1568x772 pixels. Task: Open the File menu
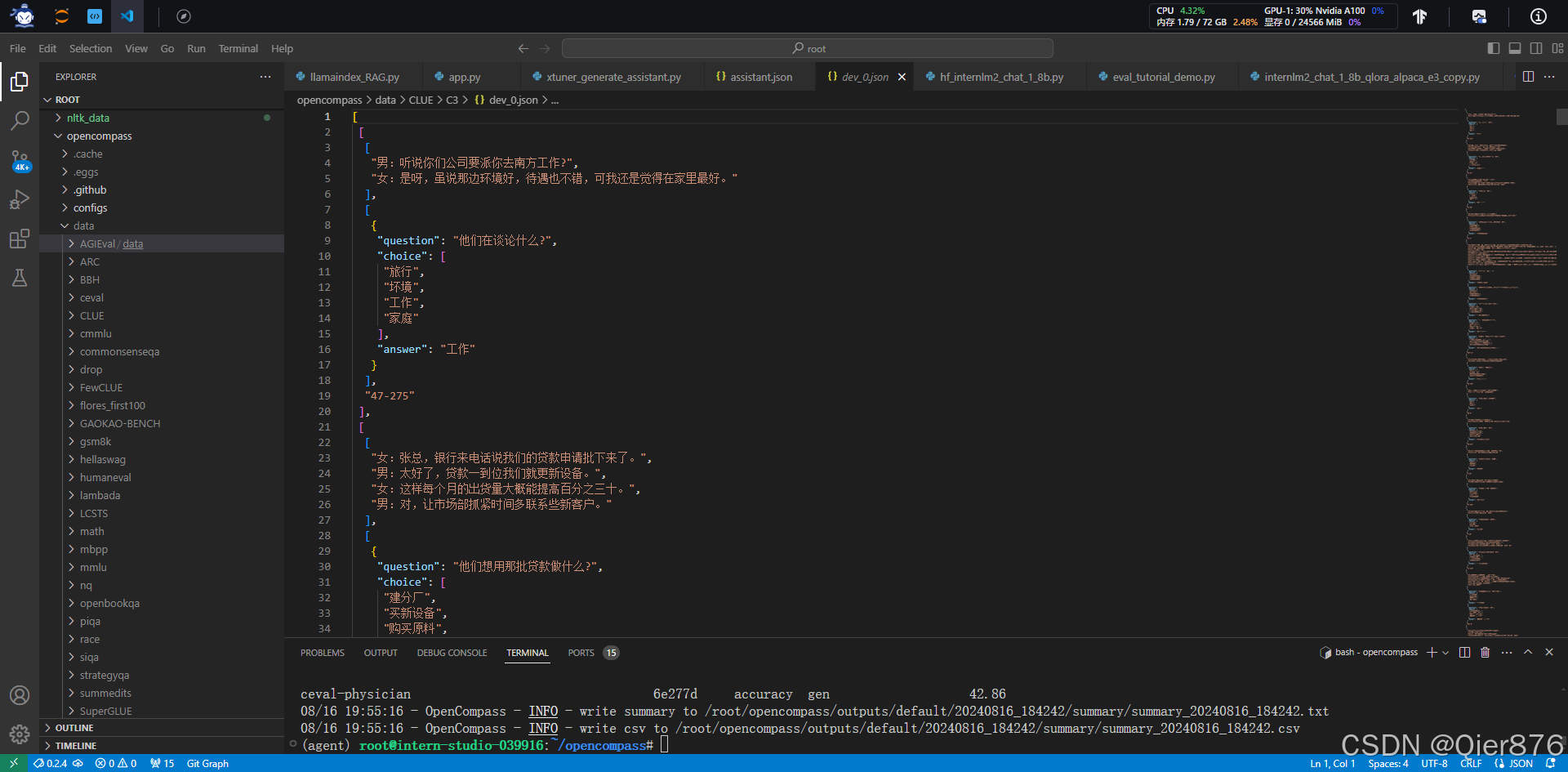tap(18, 48)
